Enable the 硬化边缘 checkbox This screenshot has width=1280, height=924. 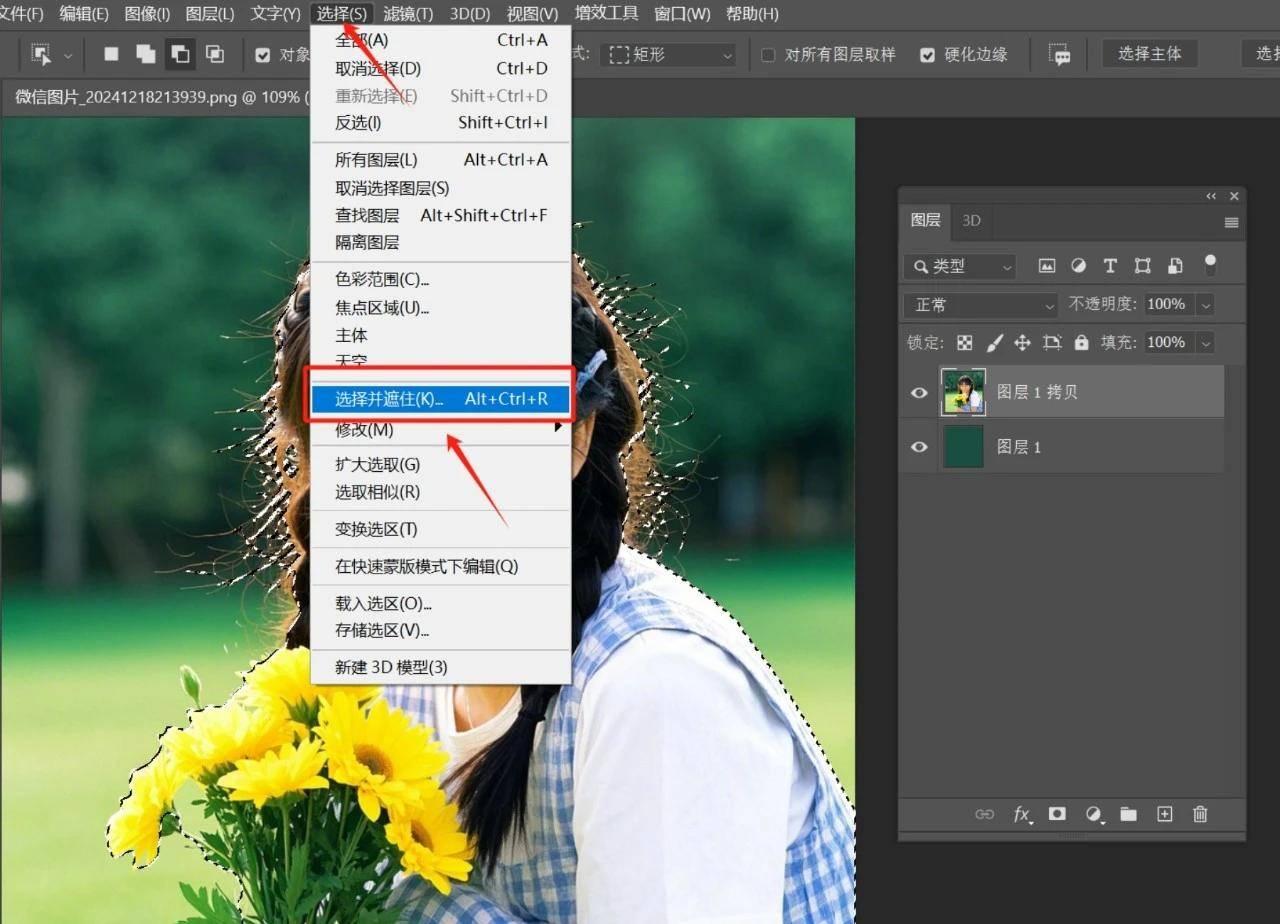[927, 55]
